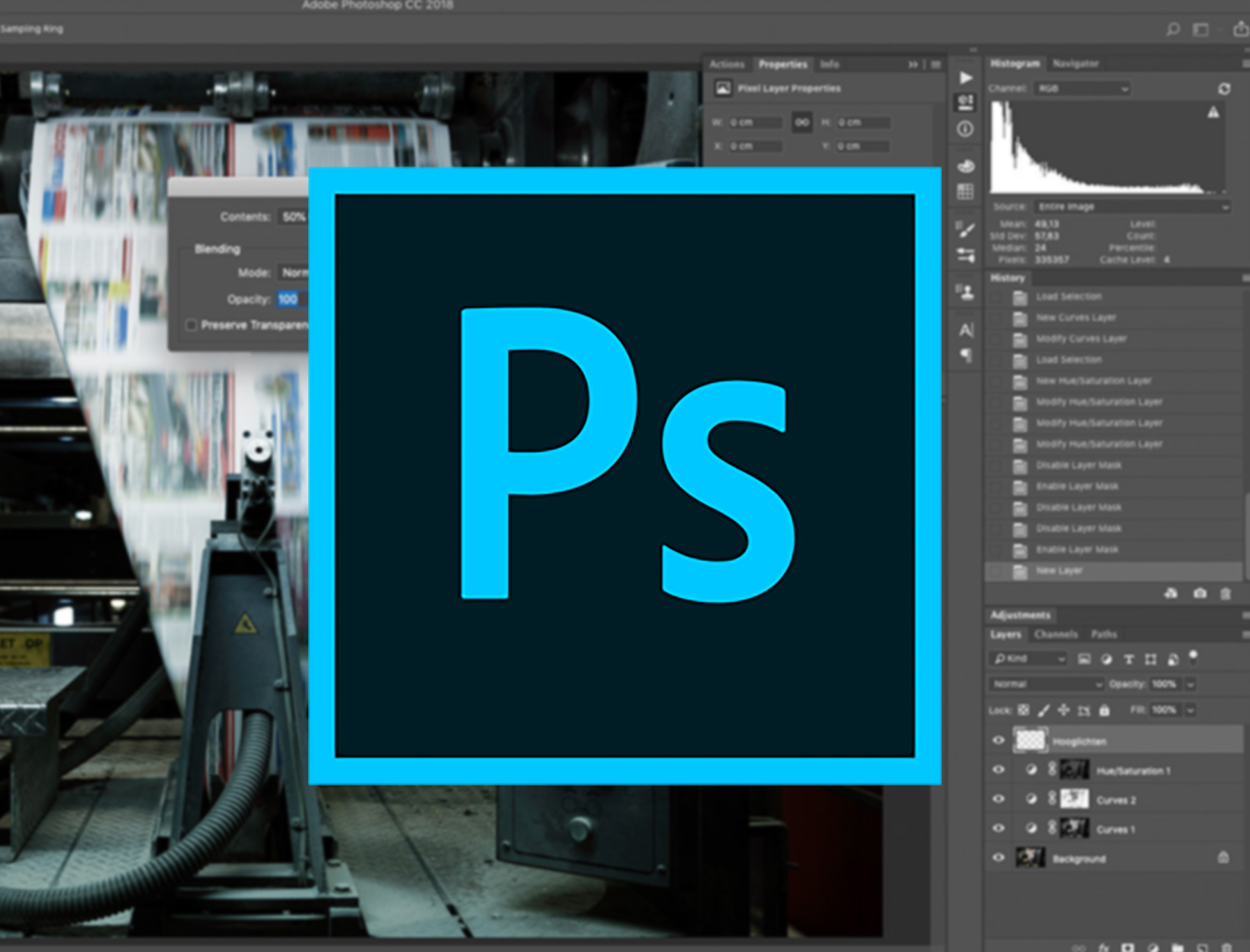Toggle lock all padlock icon

click(x=1104, y=710)
